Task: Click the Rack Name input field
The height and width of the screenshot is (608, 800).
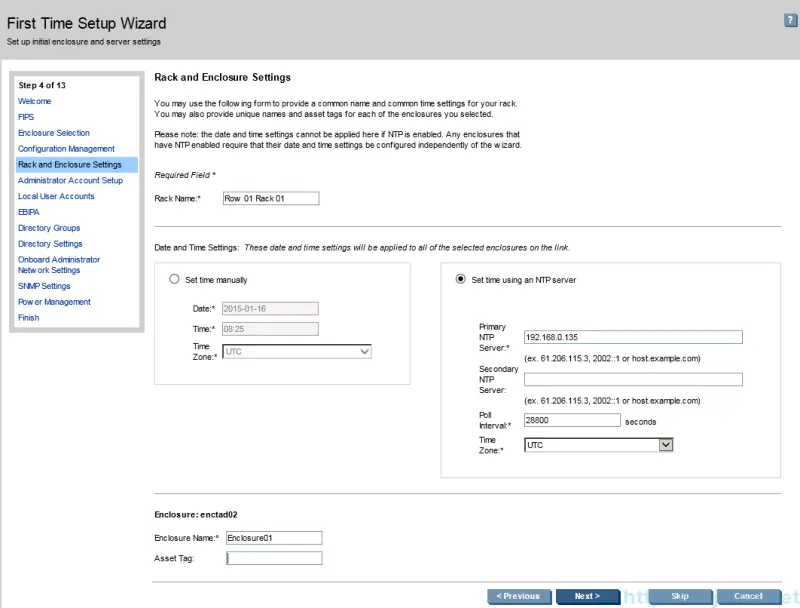Action: point(271,198)
